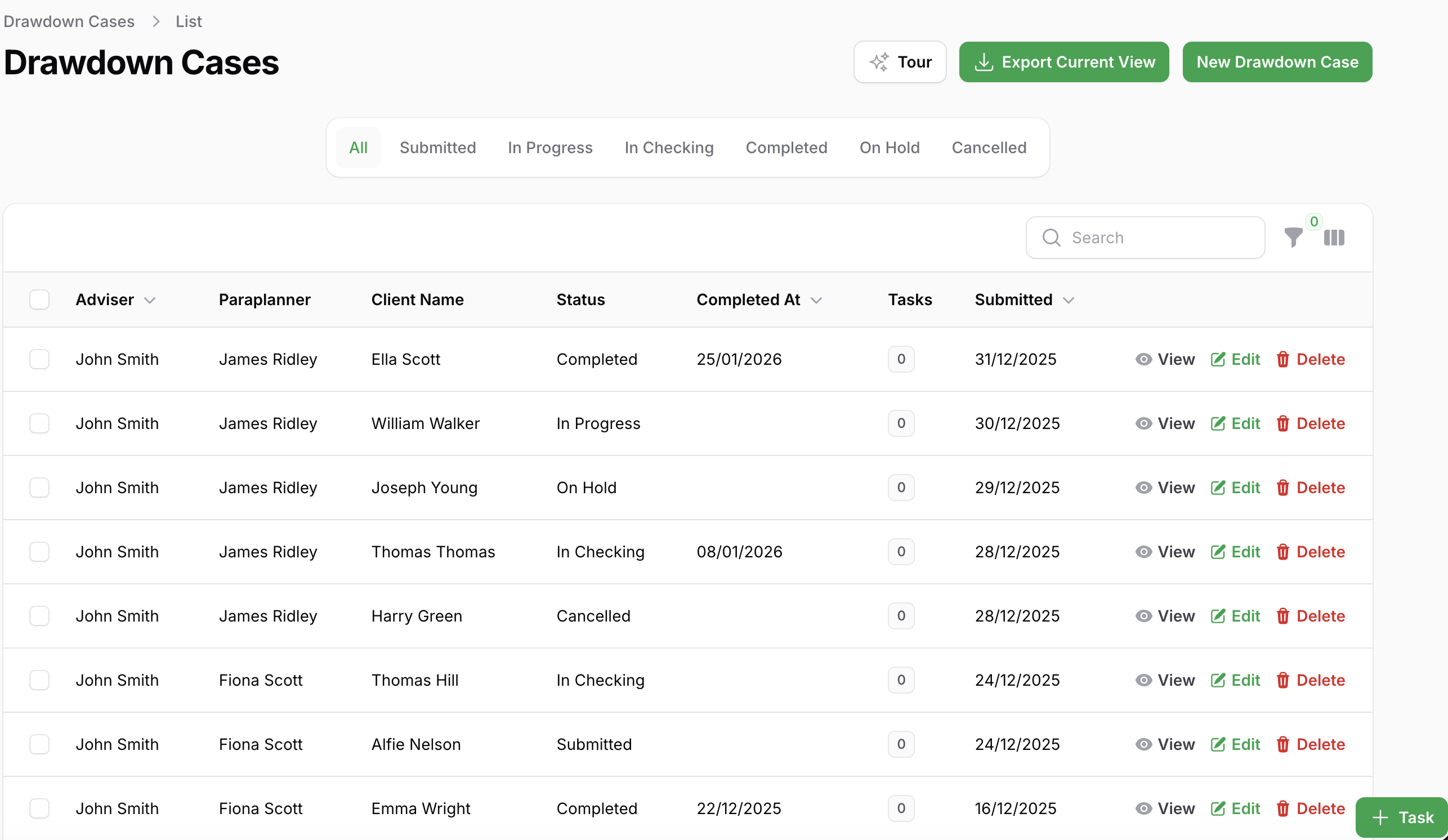Select the Emma Wright row checkbox
The width and height of the screenshot is (1448, 840).
(x=39, y=808)
